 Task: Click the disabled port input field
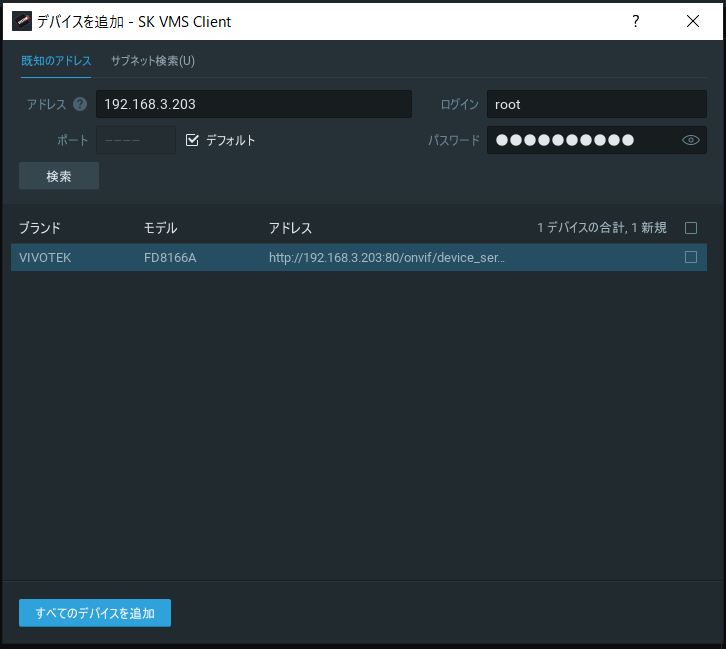(x=136, y=140)
